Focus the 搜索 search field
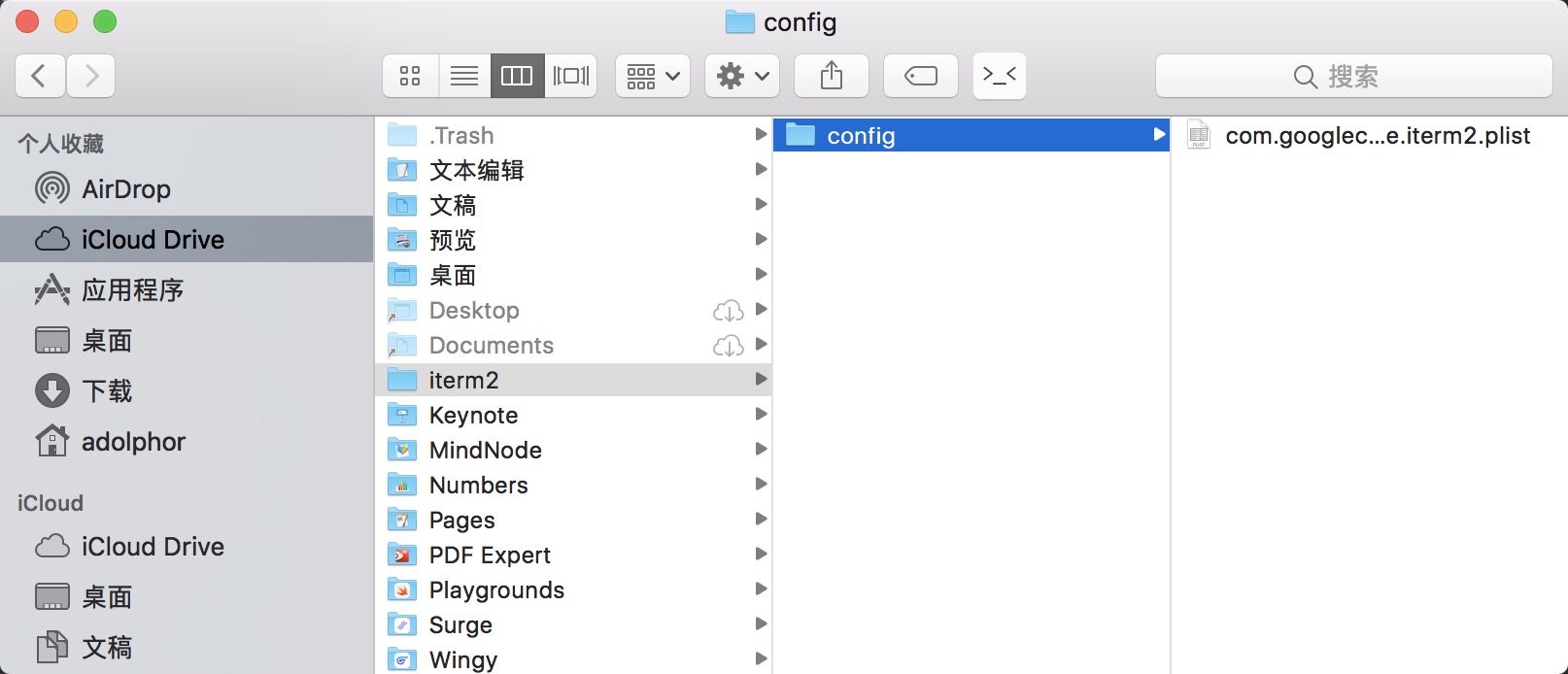This screenshot has height=674, width=1568. click(1354, 76)
